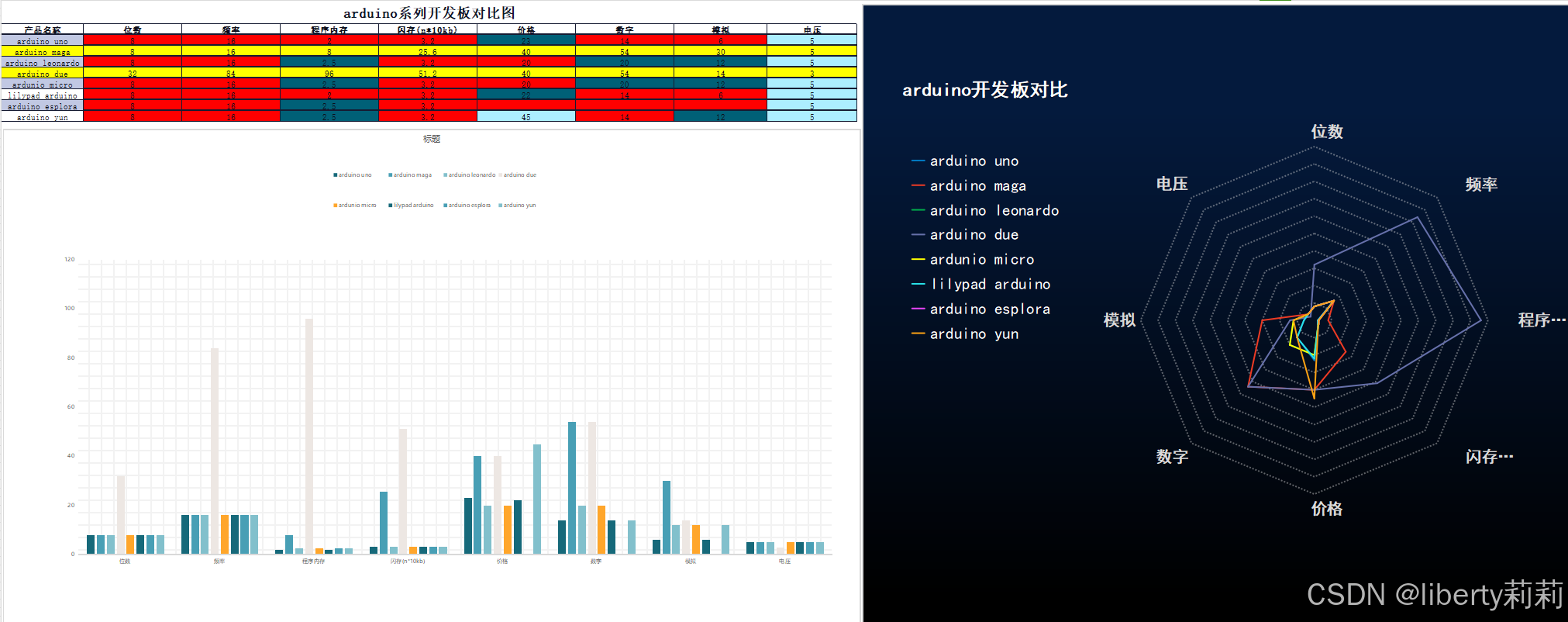The width and height of the screenshot is (1568, 622).
Task: Click the '闪存(n*10kb)' table column header
Action: click(428, 29)
